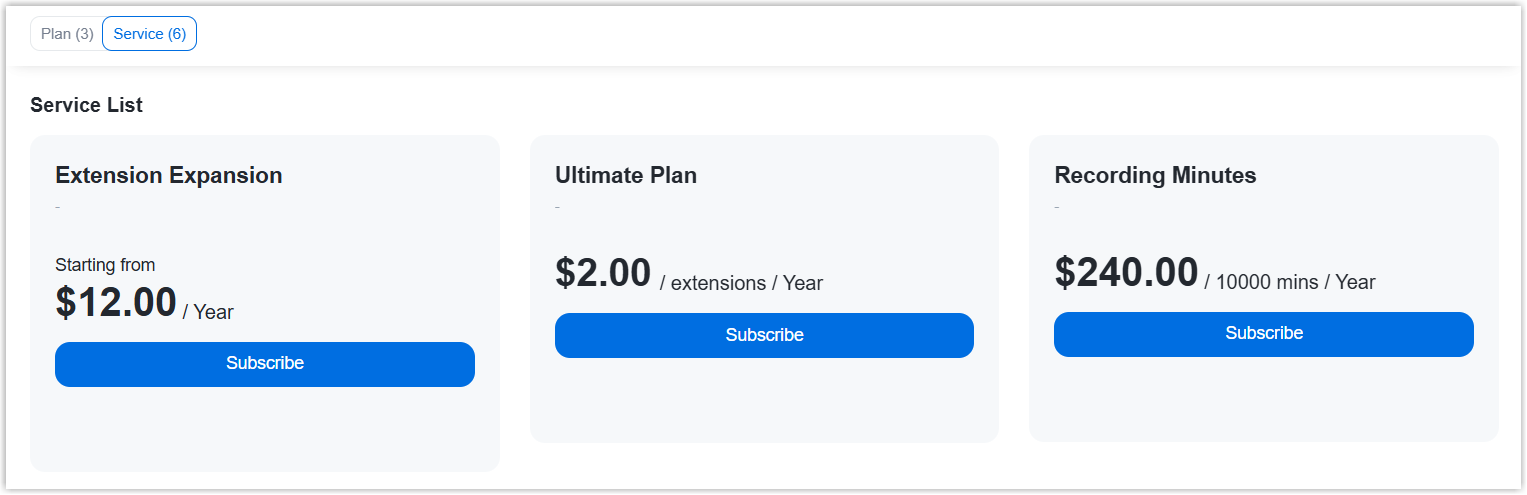1527x495 pixels.
Task: Click the Extension Expansion card title
Action: 169,176
